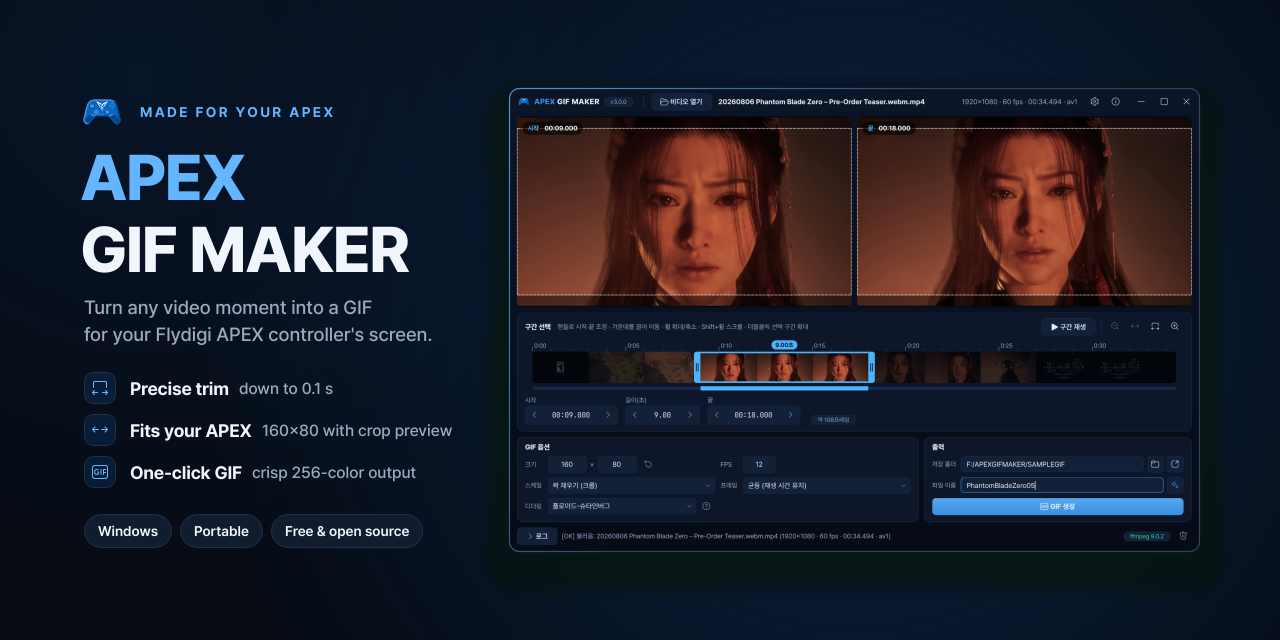Click the file name 20260806 Phantom Blade Zero title text
Viewport: 1280px width, 640px height.
point(821,102)
